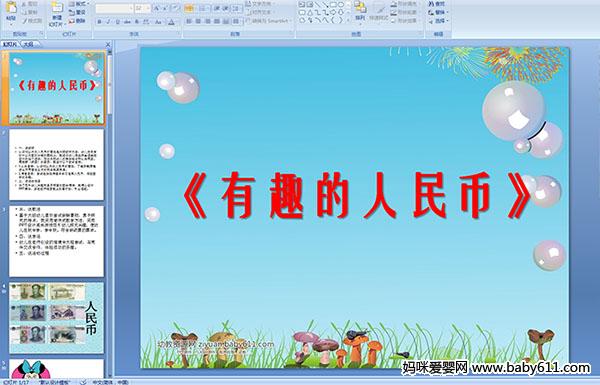Click the Replace button in the editing group
600x385 pixels.
438,12
